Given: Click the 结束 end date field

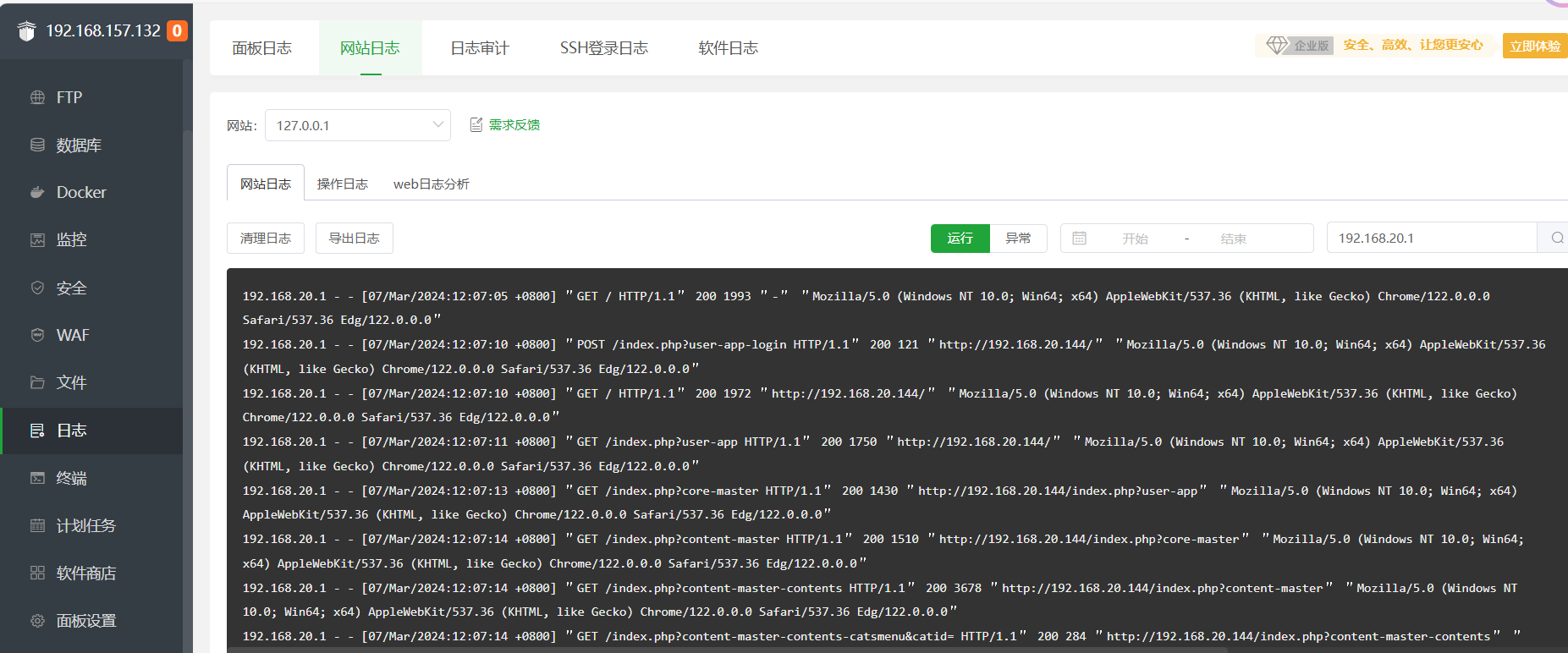Looking at the screenshot, I should (x=1234, y=239).
